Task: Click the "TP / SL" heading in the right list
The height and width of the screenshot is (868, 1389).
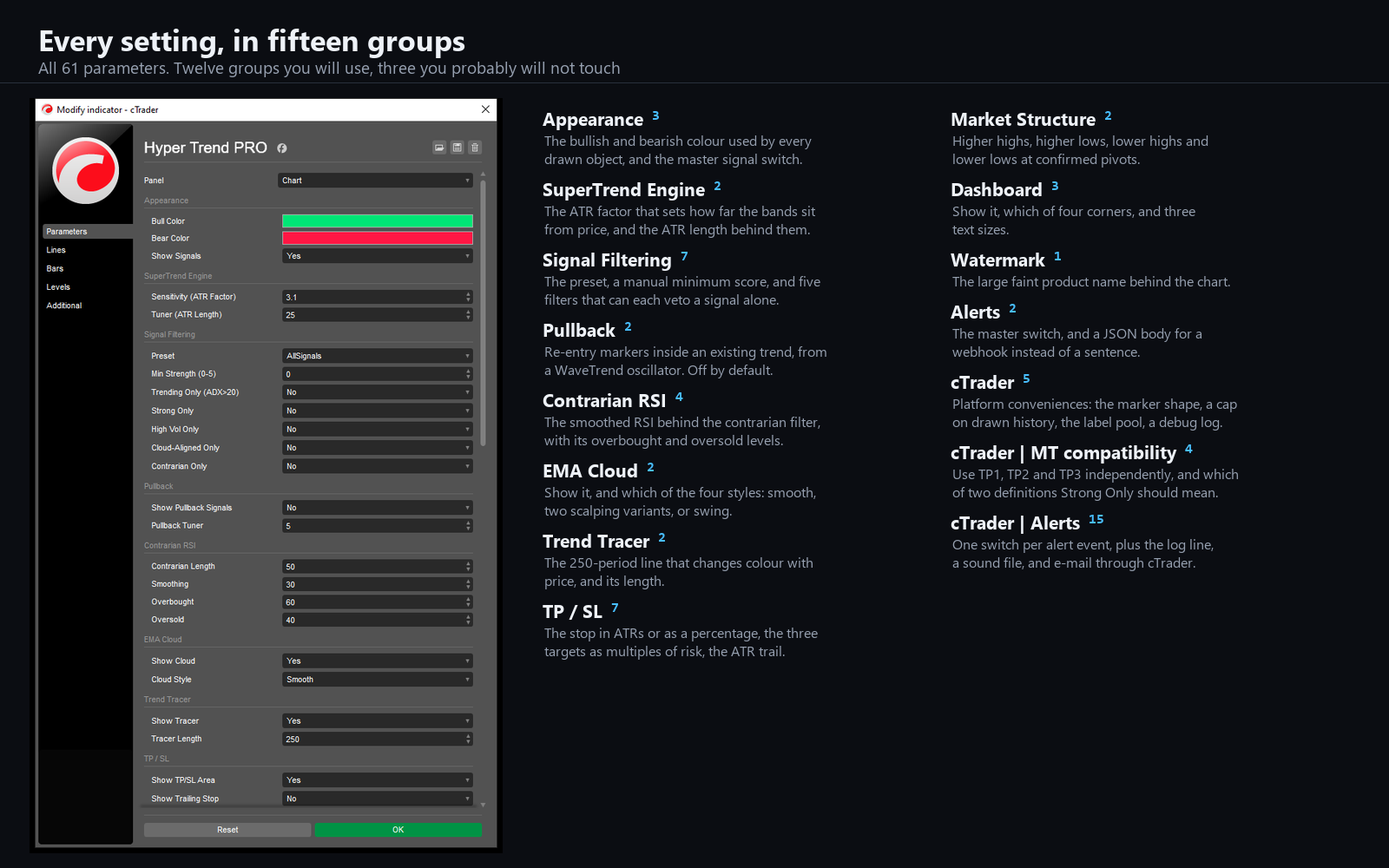Action: pyautogui.click(x=572, y=612)
